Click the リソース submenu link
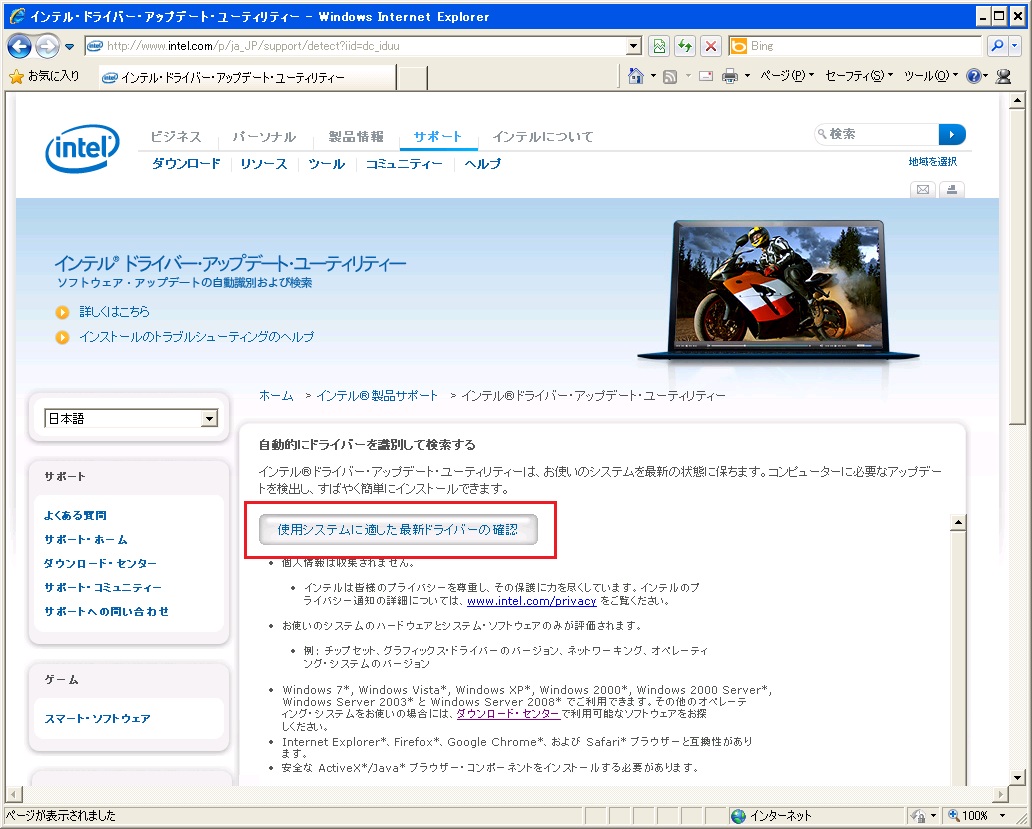Image resolution: width=1032 pixels, height=829 pixels. pos(264,164)
